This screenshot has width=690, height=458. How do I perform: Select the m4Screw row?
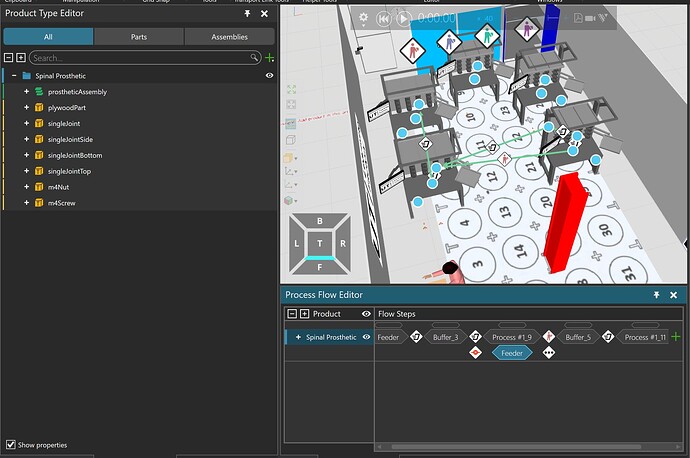click(139, 202)
